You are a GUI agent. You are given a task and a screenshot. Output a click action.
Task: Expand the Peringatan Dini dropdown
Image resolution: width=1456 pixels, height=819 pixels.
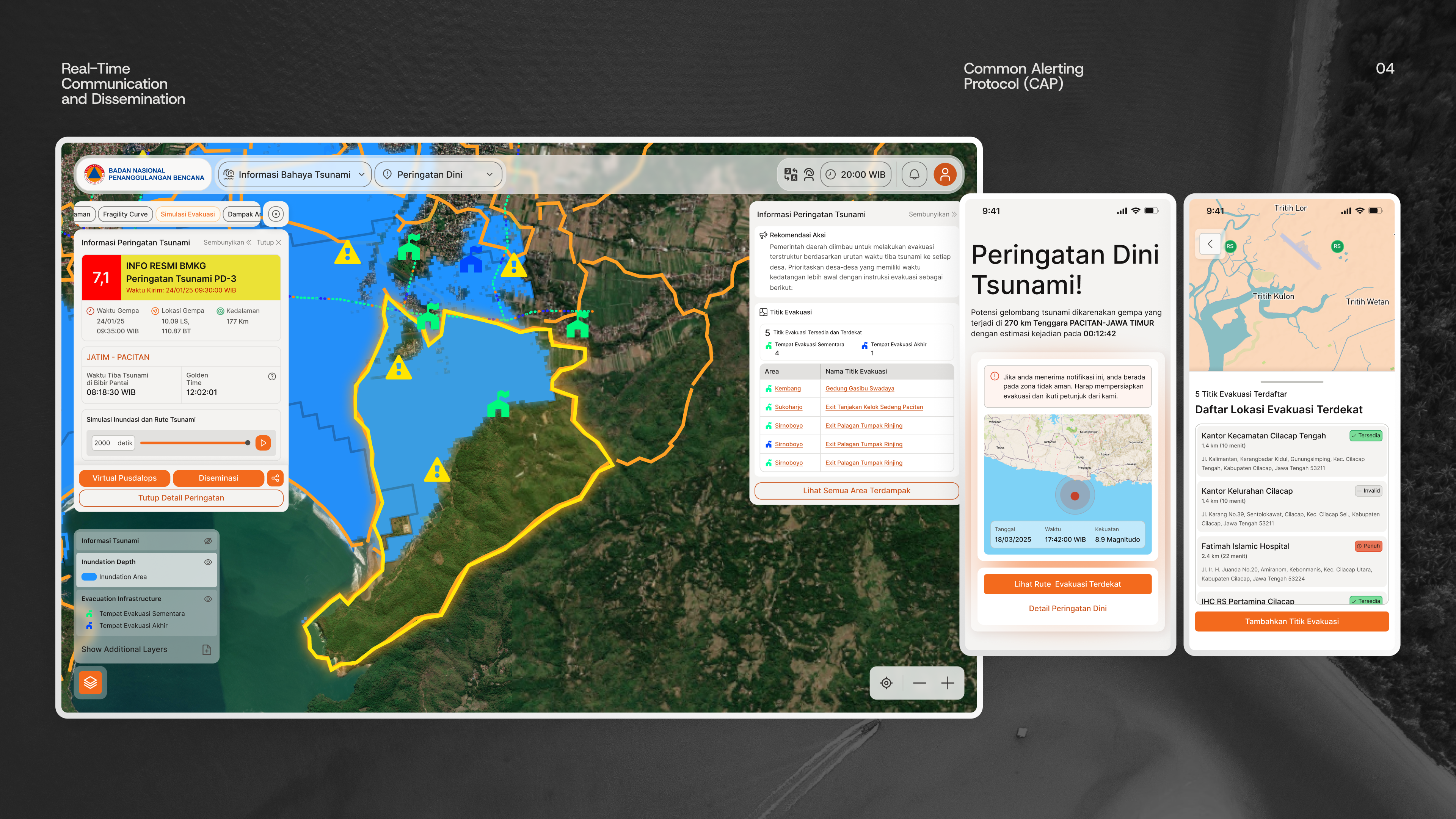point(438,175)
